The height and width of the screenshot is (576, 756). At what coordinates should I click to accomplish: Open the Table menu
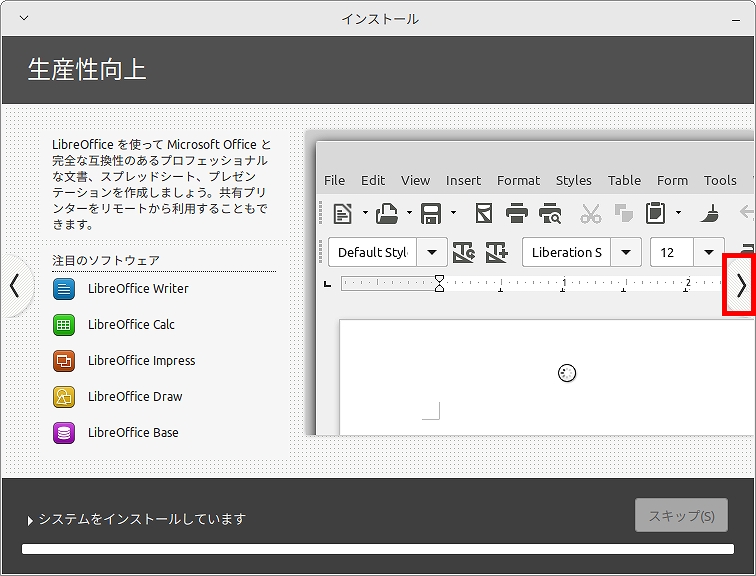(x=624, y=180)
